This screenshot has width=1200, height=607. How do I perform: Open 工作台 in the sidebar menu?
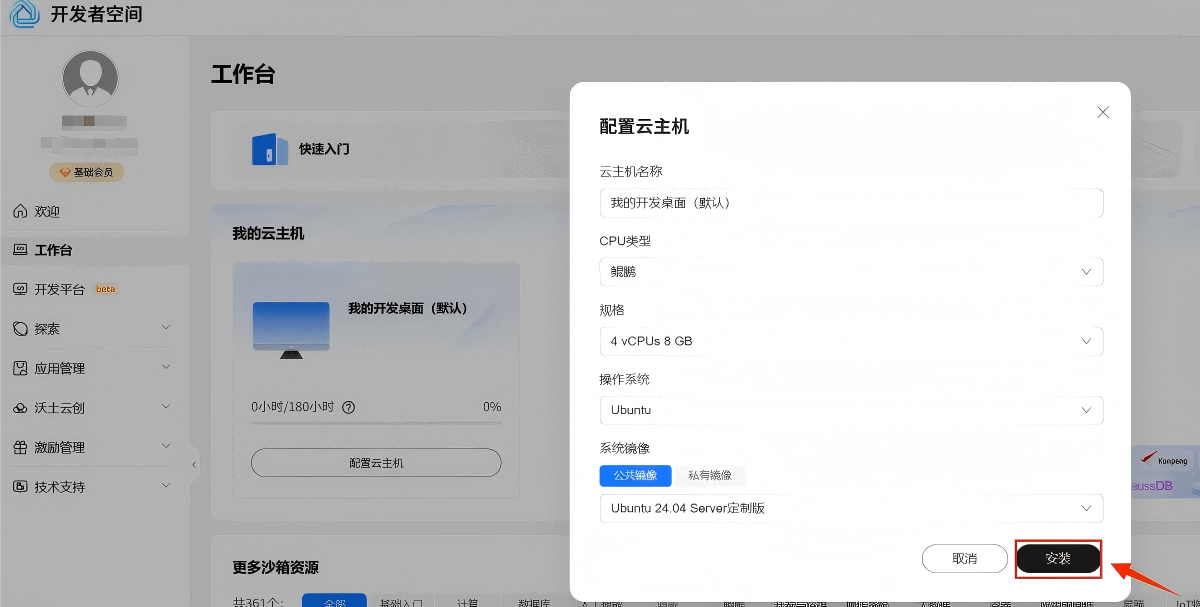[54, 250]
